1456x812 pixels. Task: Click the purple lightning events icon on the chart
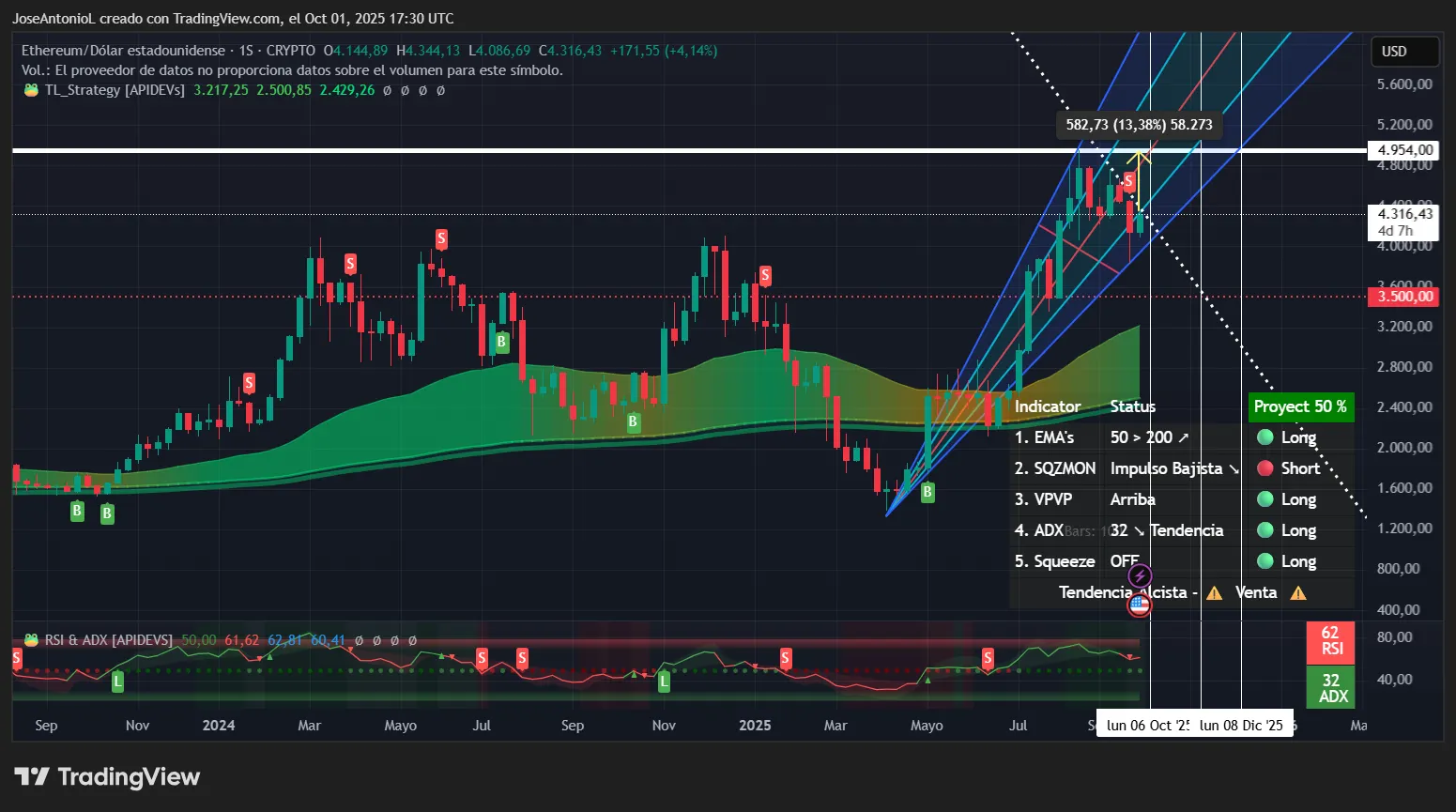[x=1139, y=575]
